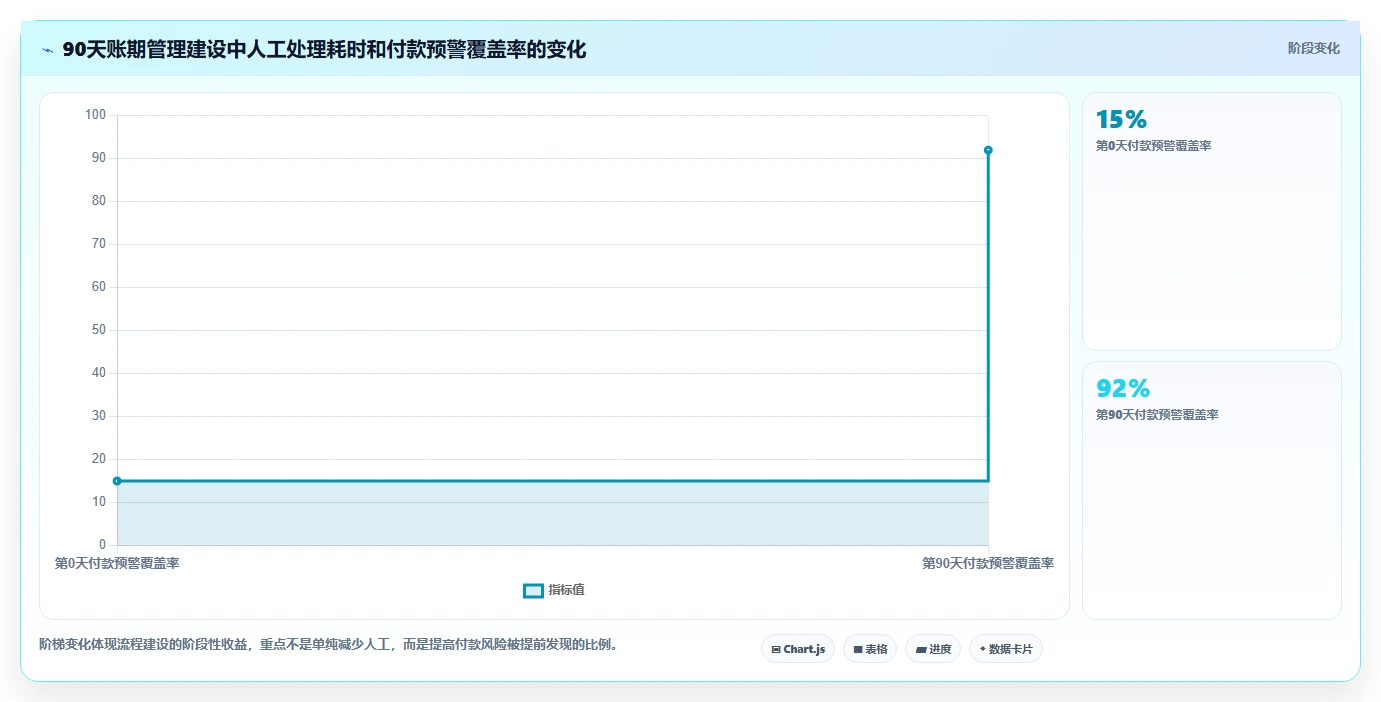
Task: Click the 数据卡片 chip icon
Action: [x=982, y=650]
